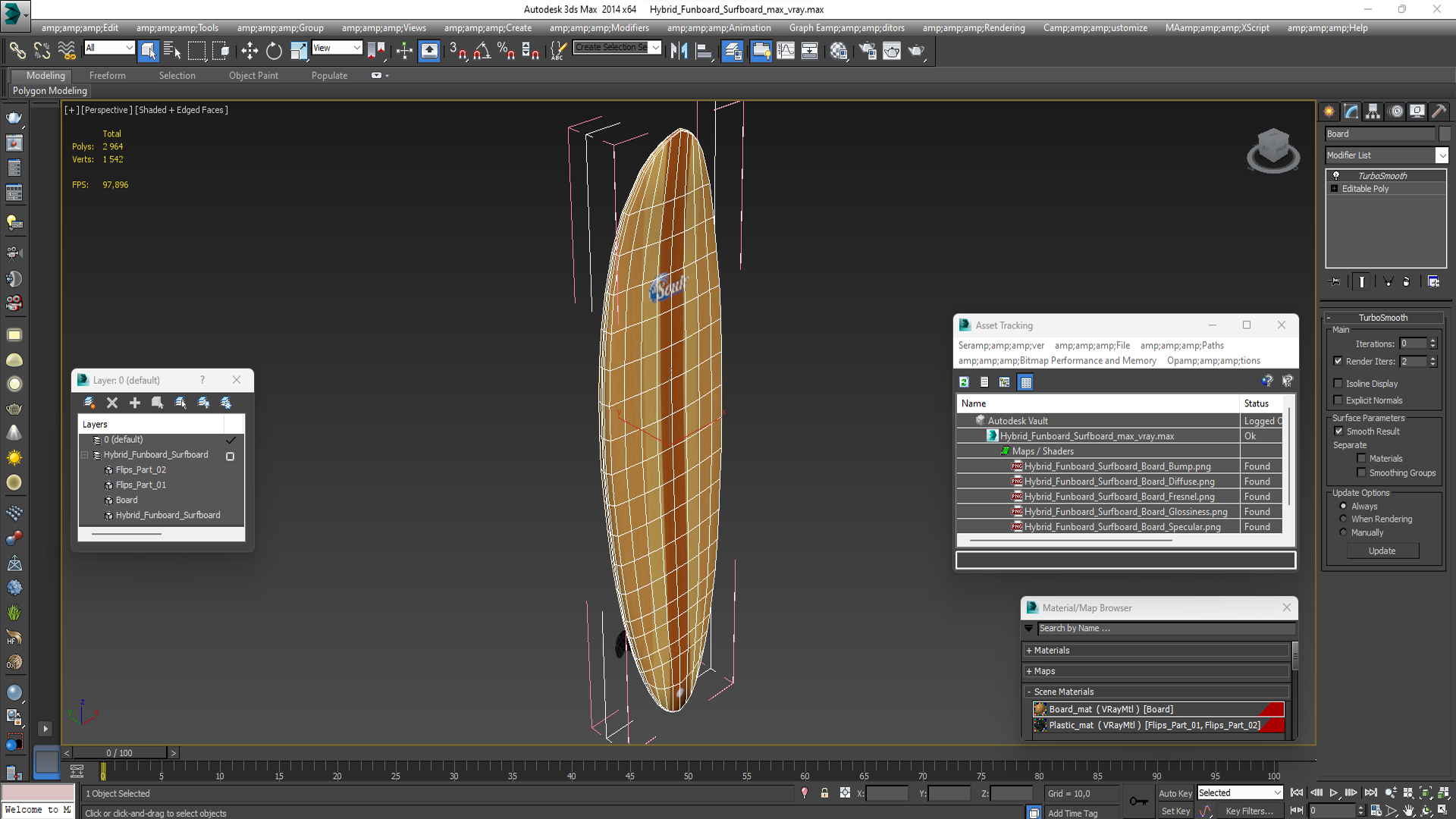1456x819 pixels.
Task: Click the Board_mat scene material entry
Action: point(1110,710)
